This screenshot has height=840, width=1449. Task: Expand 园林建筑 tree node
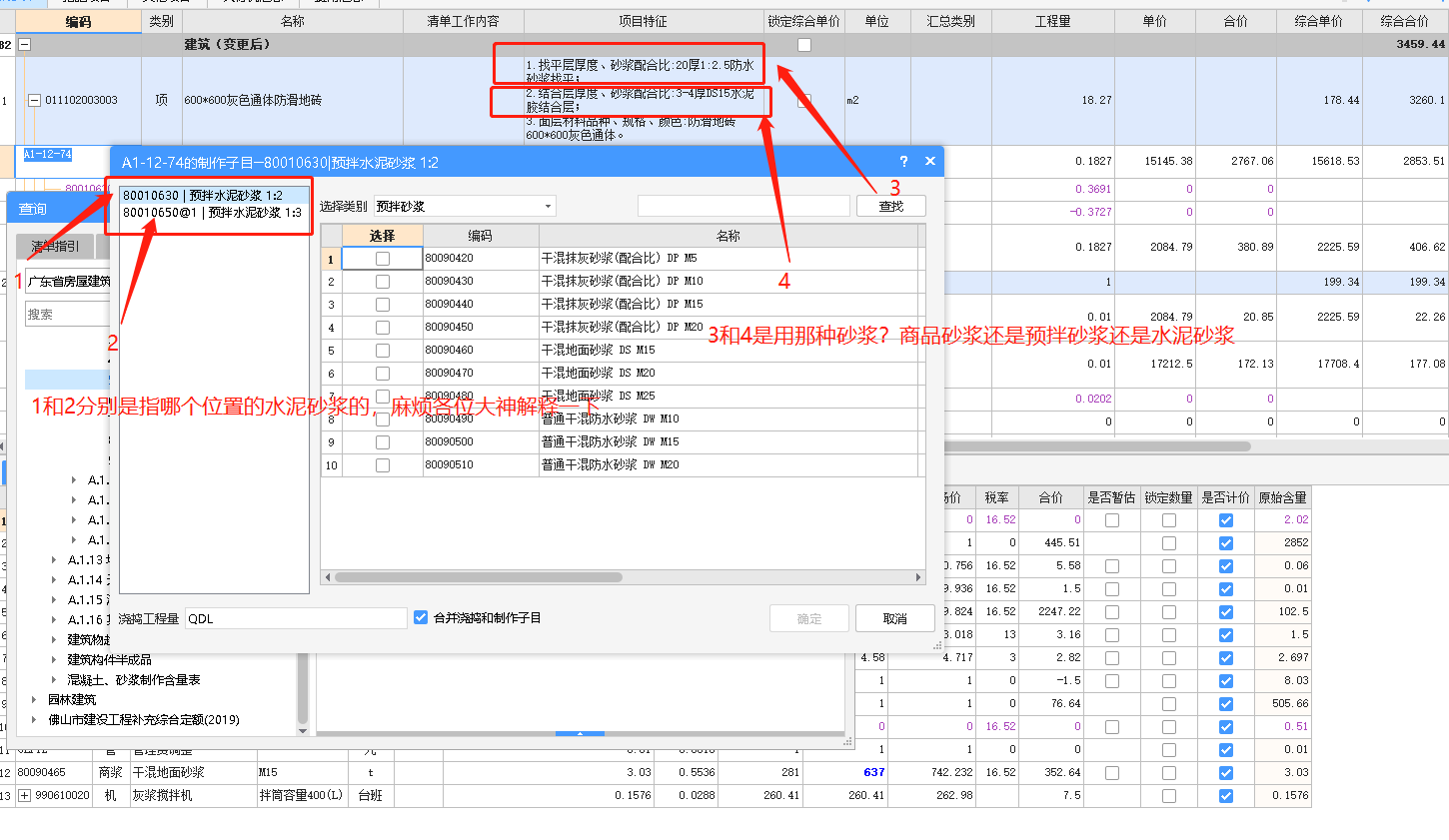pyautogui.click(x=34, y=699)
